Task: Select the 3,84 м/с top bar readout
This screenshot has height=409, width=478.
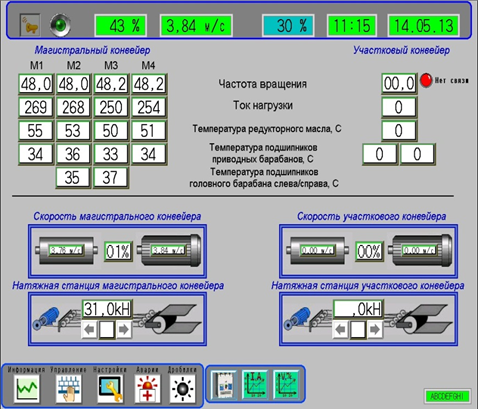Action: [196, 26]
